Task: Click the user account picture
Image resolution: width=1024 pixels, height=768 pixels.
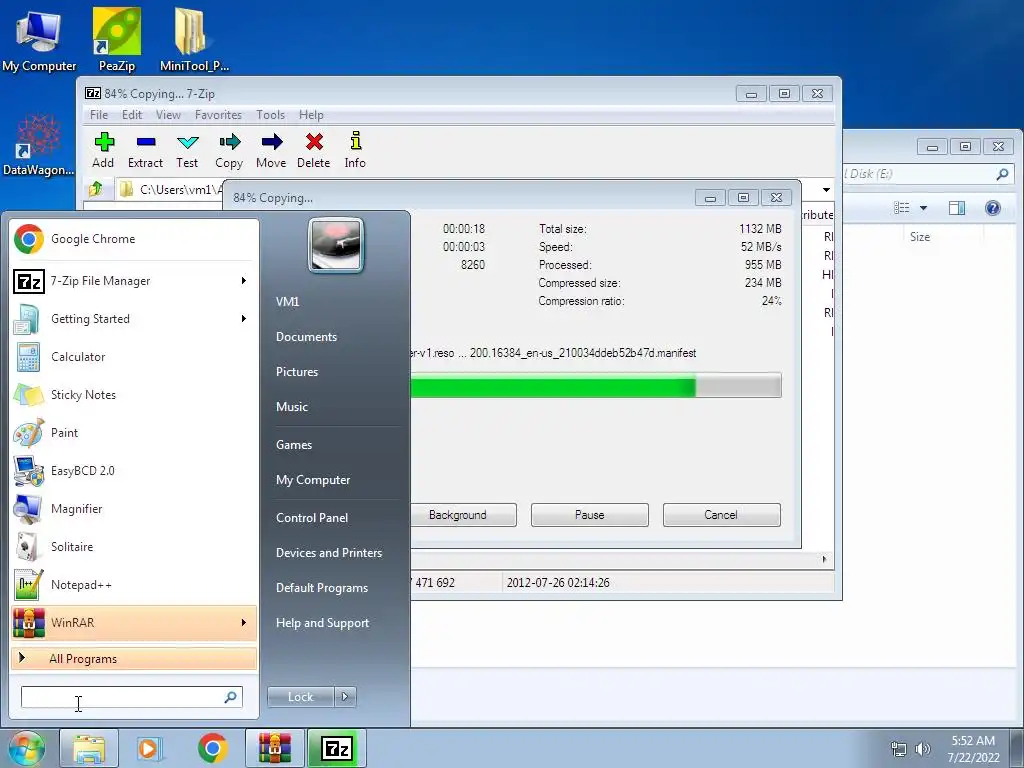Action: (x=336, y=245)
